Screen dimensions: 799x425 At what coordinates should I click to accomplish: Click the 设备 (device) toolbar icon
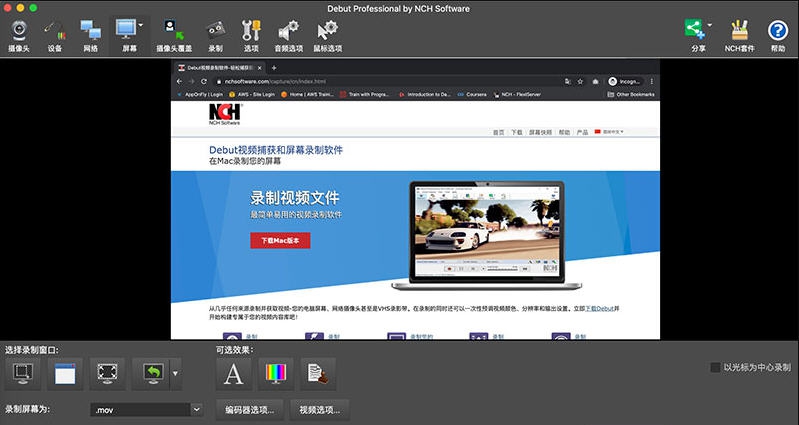click(54, 34)
